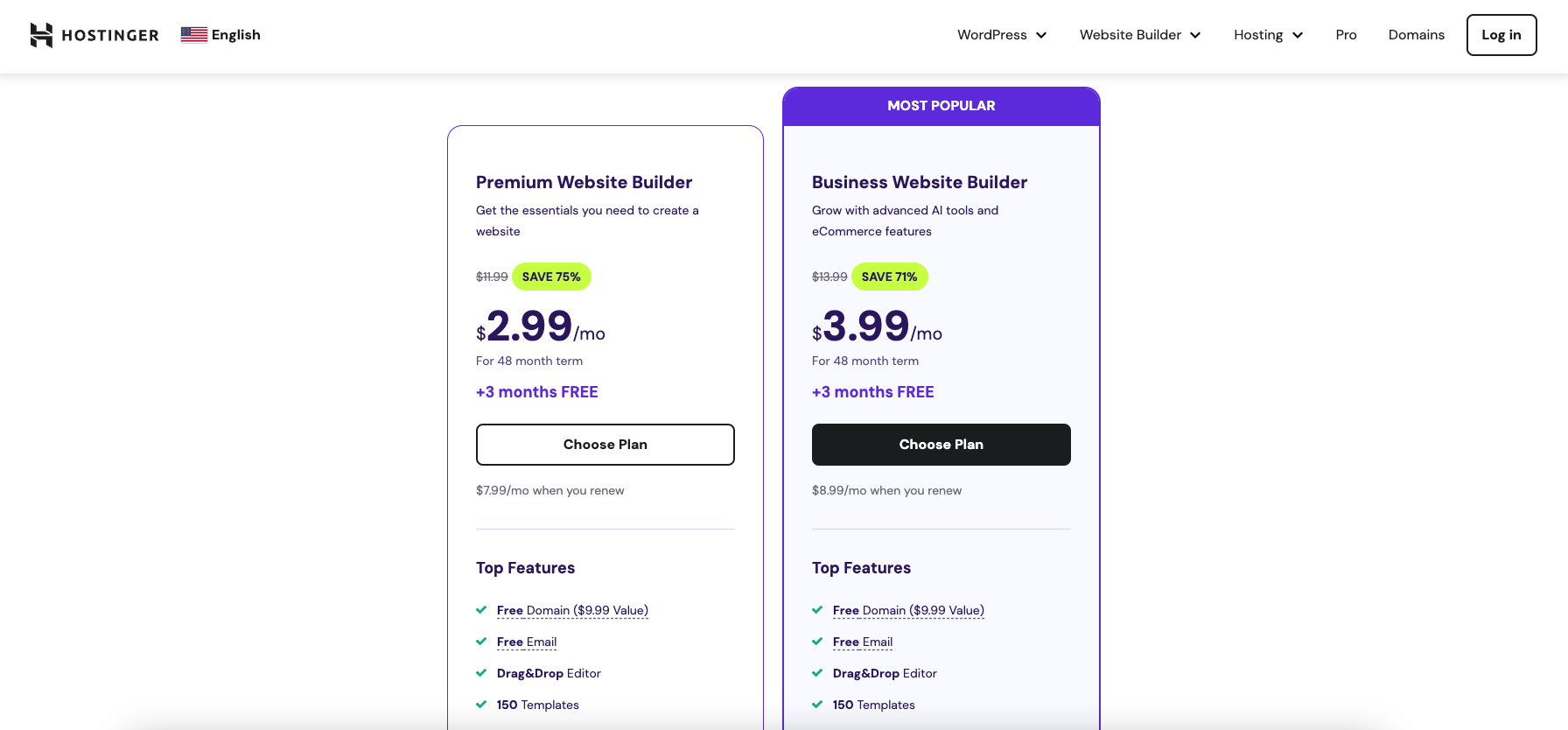The image size is (1568, 730).
Task: Click Free Email link in Premium plan
Action: pos(527,642)
